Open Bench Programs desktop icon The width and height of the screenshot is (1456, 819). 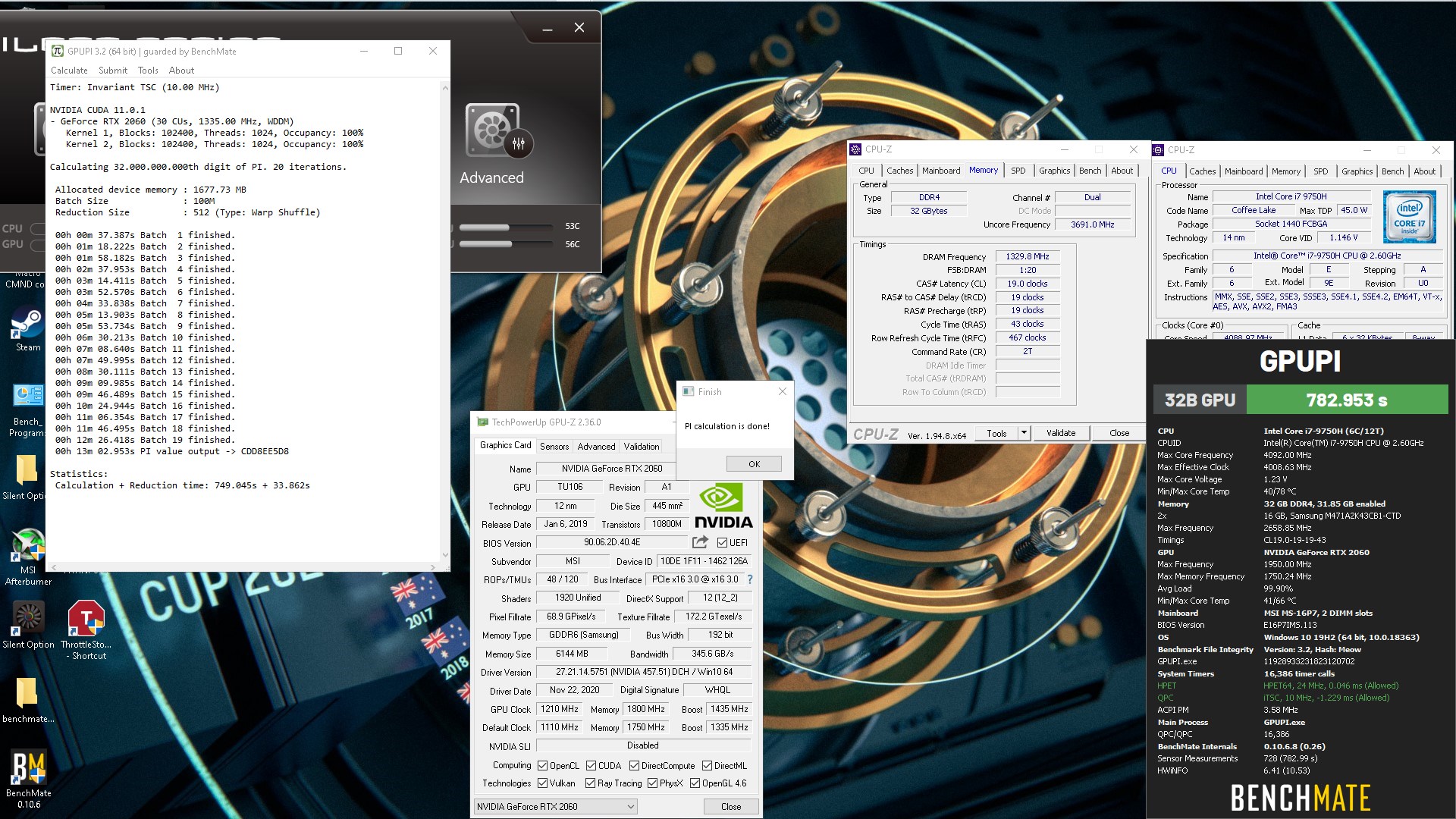pyautogui.click(x=27, y=410)
